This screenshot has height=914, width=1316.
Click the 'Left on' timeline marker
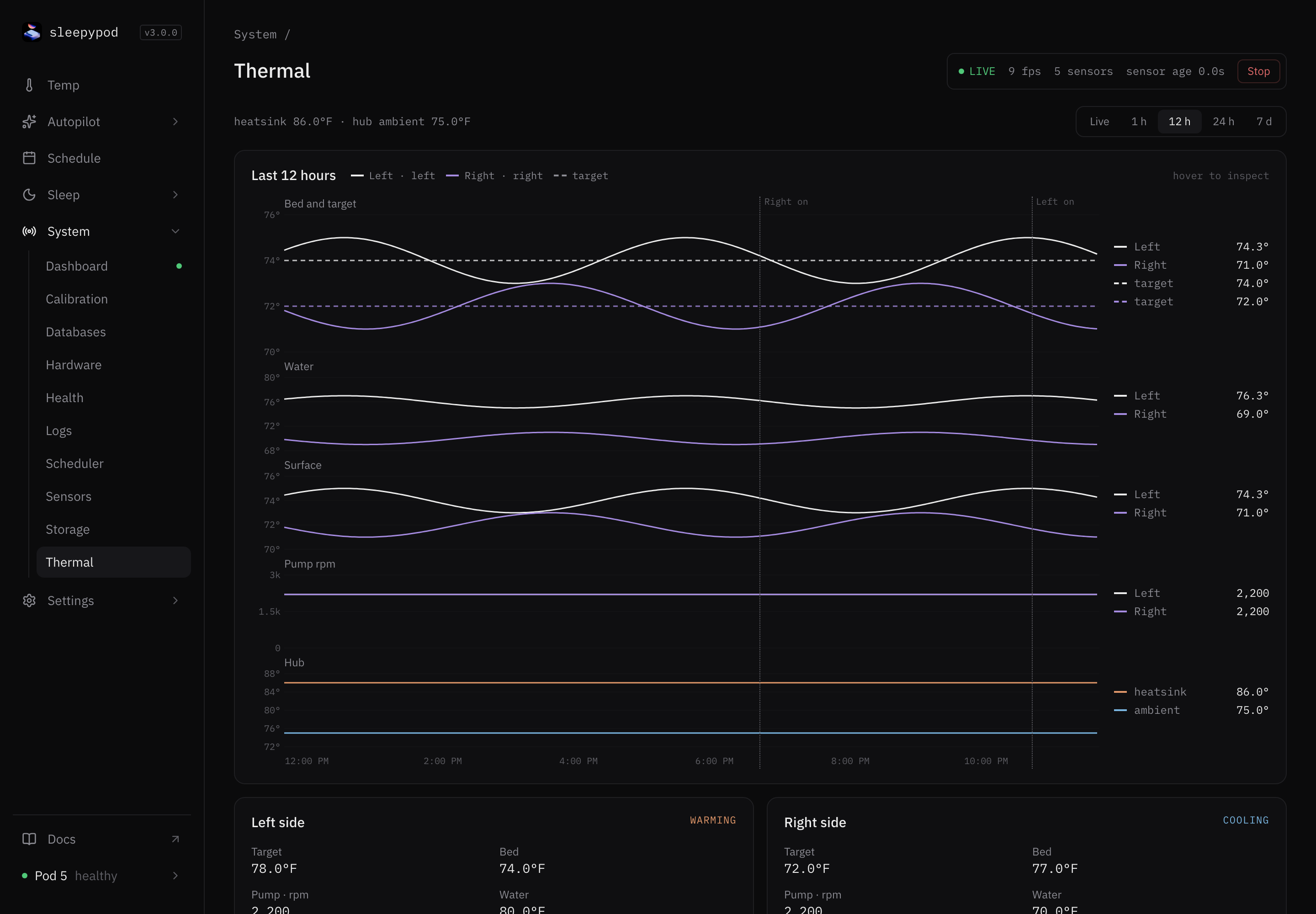1055,202
